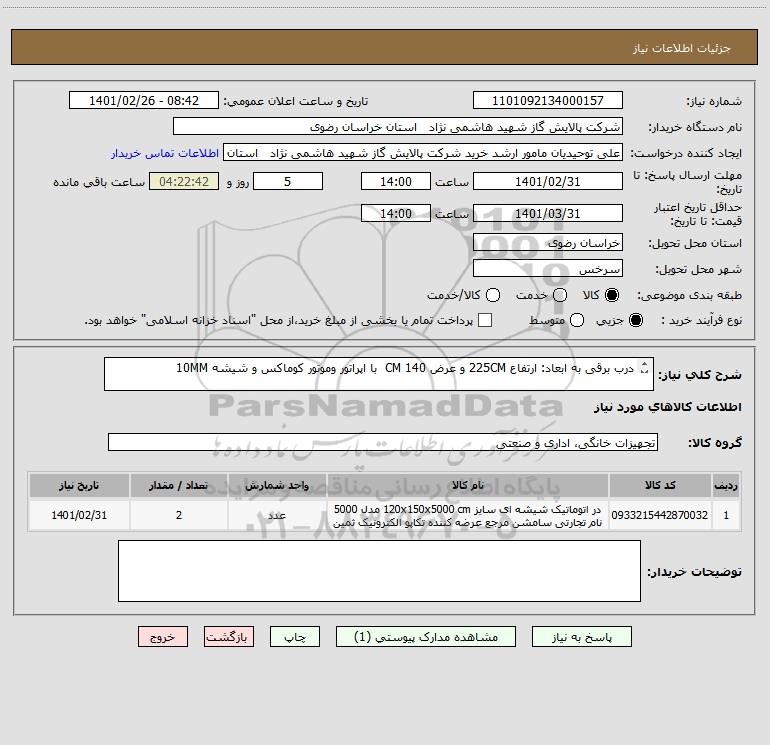This screenshot has height=745, width=770.
Task: Choose the کالا/خدمت radio option
Action: 490,295
